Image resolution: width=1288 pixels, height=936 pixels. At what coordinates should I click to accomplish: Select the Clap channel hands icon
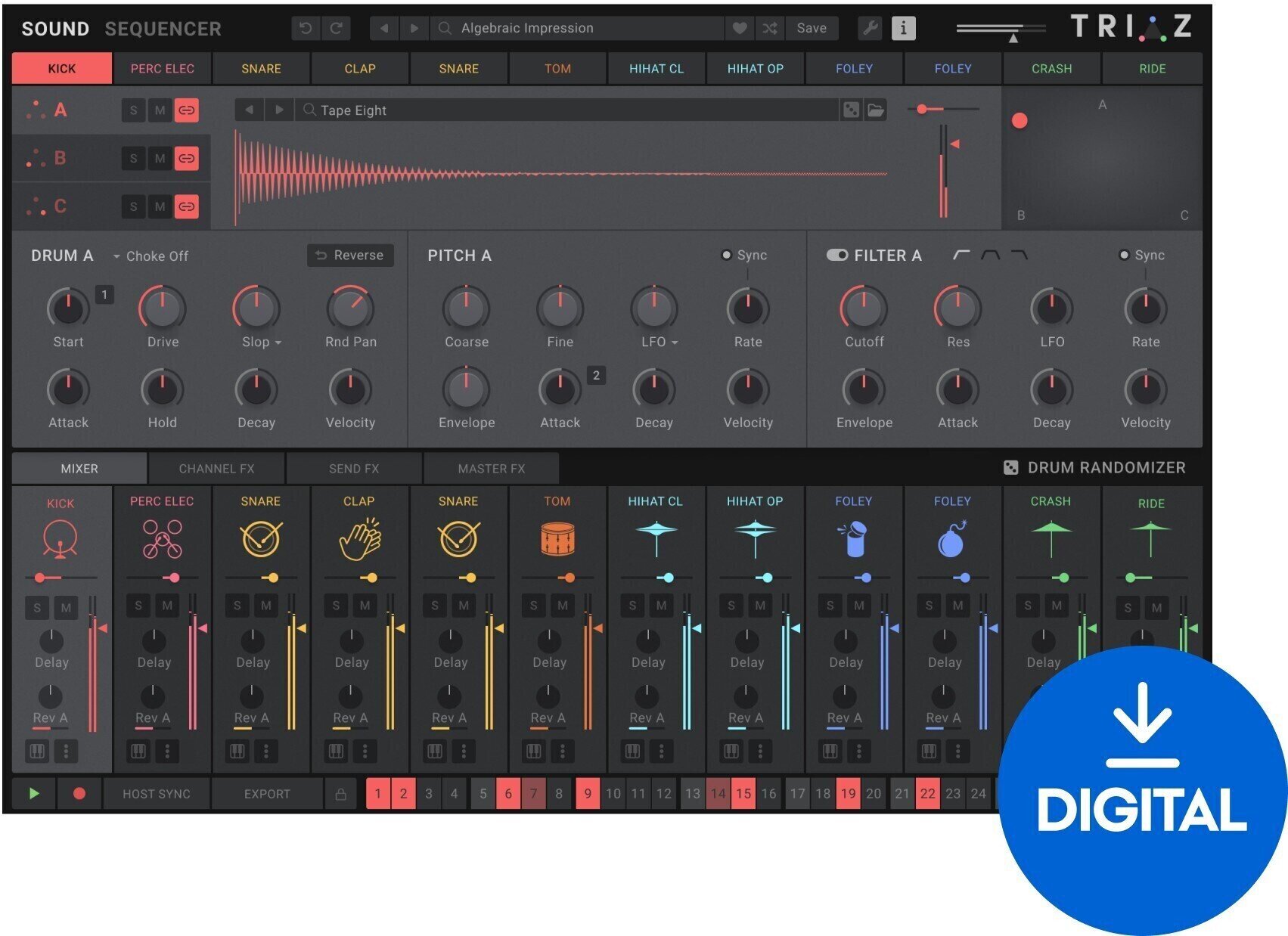point(359,537)
